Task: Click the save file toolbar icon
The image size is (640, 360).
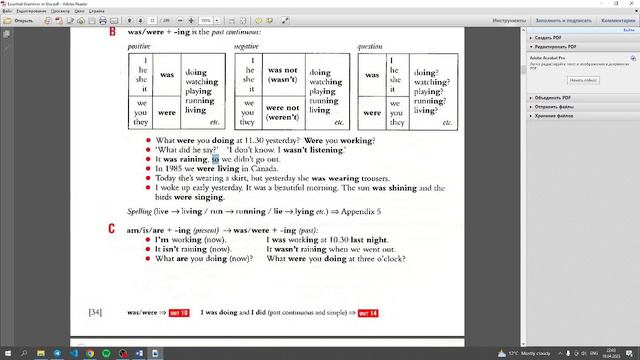Action: (92, 20)
